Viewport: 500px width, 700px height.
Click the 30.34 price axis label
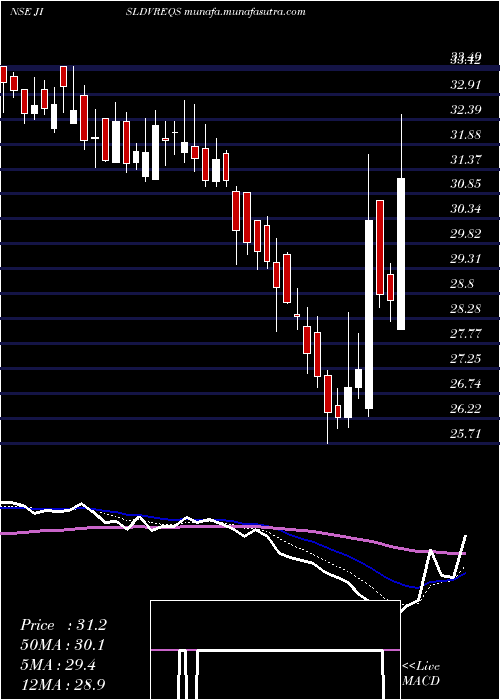pos(466,209)
